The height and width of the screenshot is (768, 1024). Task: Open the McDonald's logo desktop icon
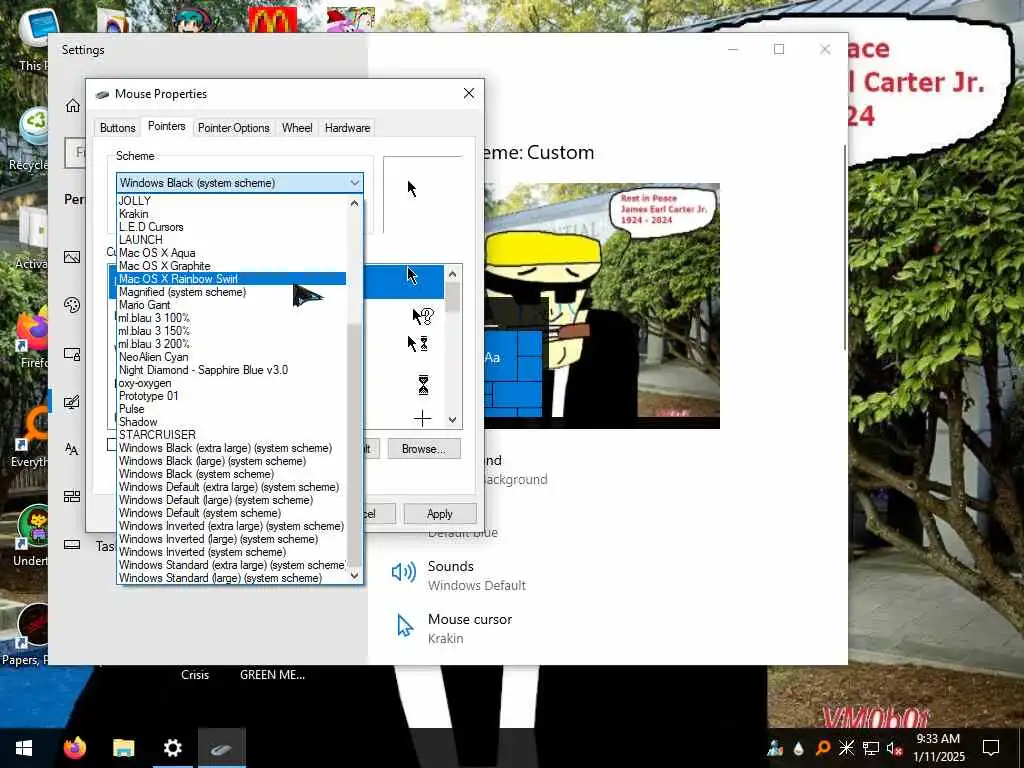click(272, 20)
